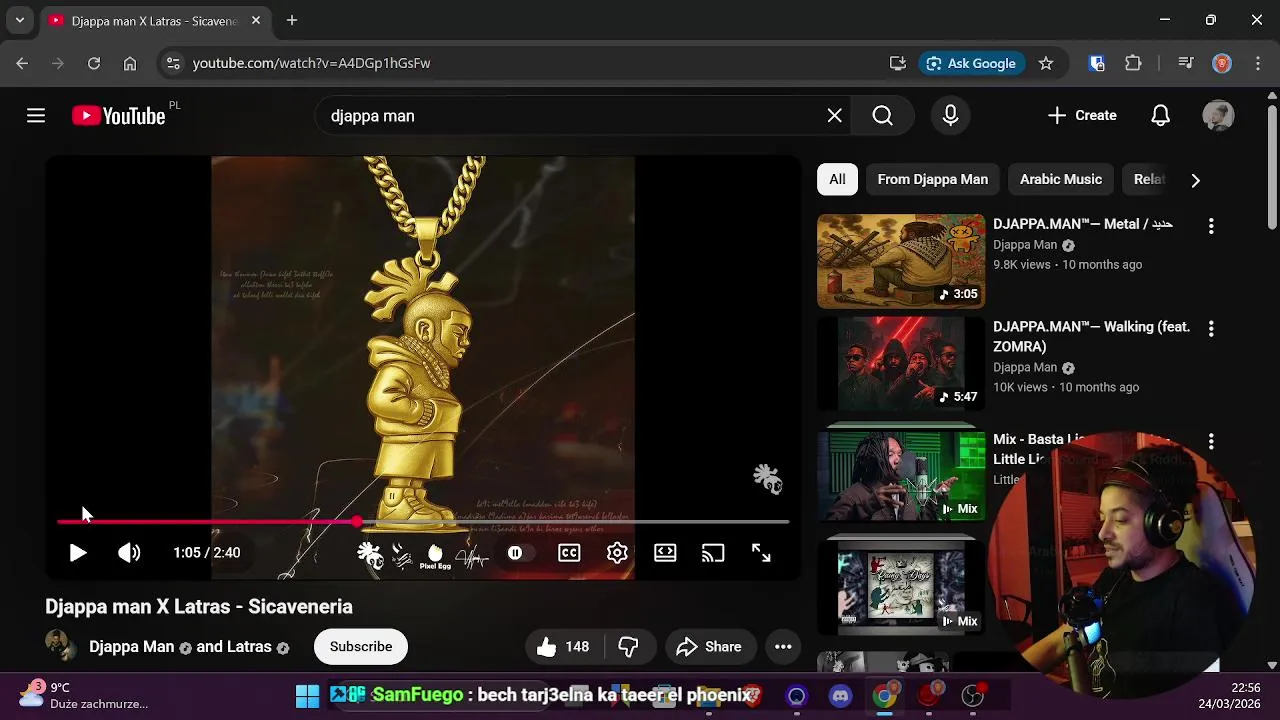Open Djappa Man channel name link
The width and height of the screenshot is (1280, 720).
131,647
